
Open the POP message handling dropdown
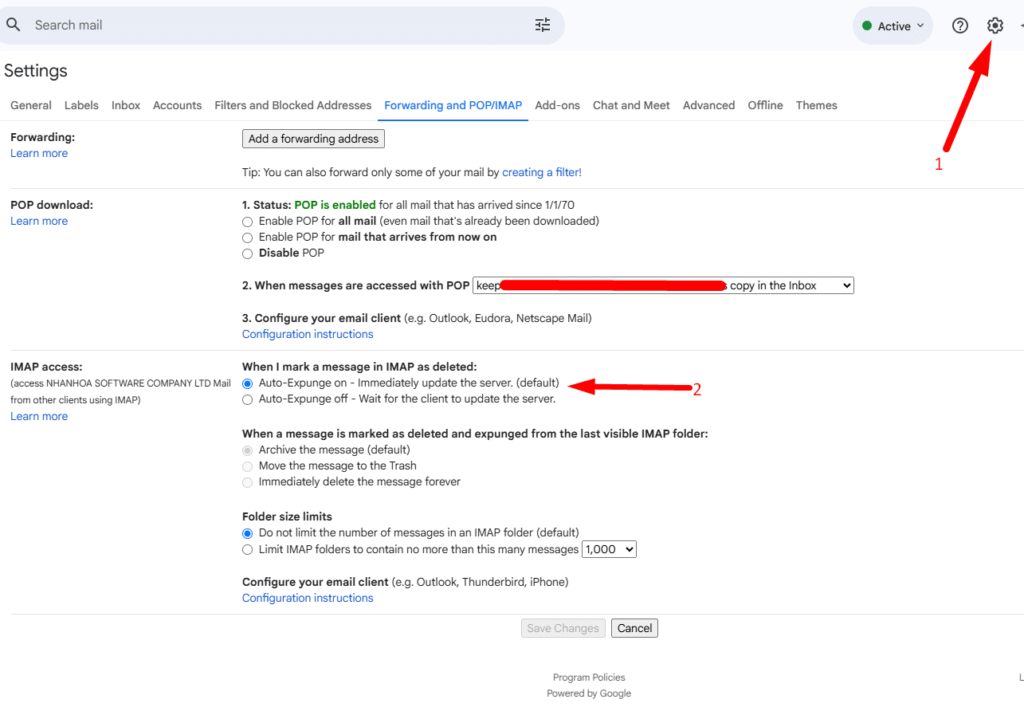[x=663, y=286]
